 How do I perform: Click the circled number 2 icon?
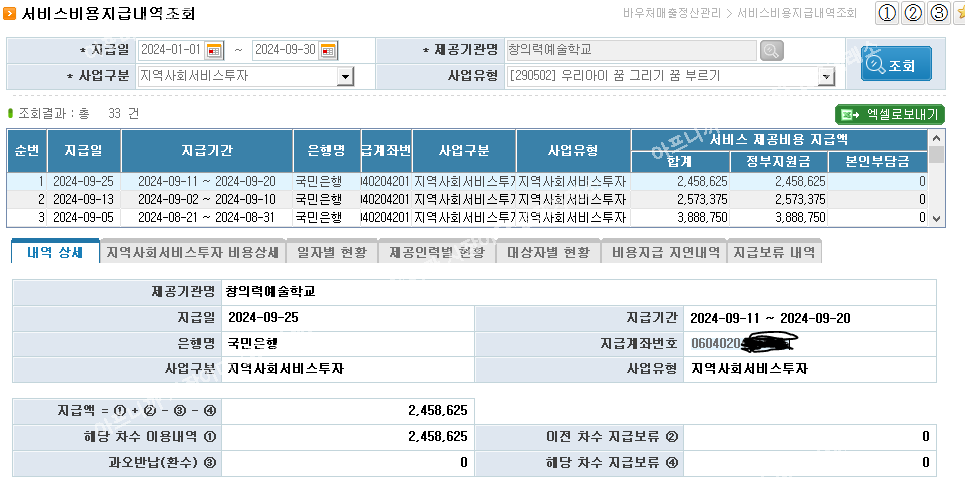(x=913, y=13)
